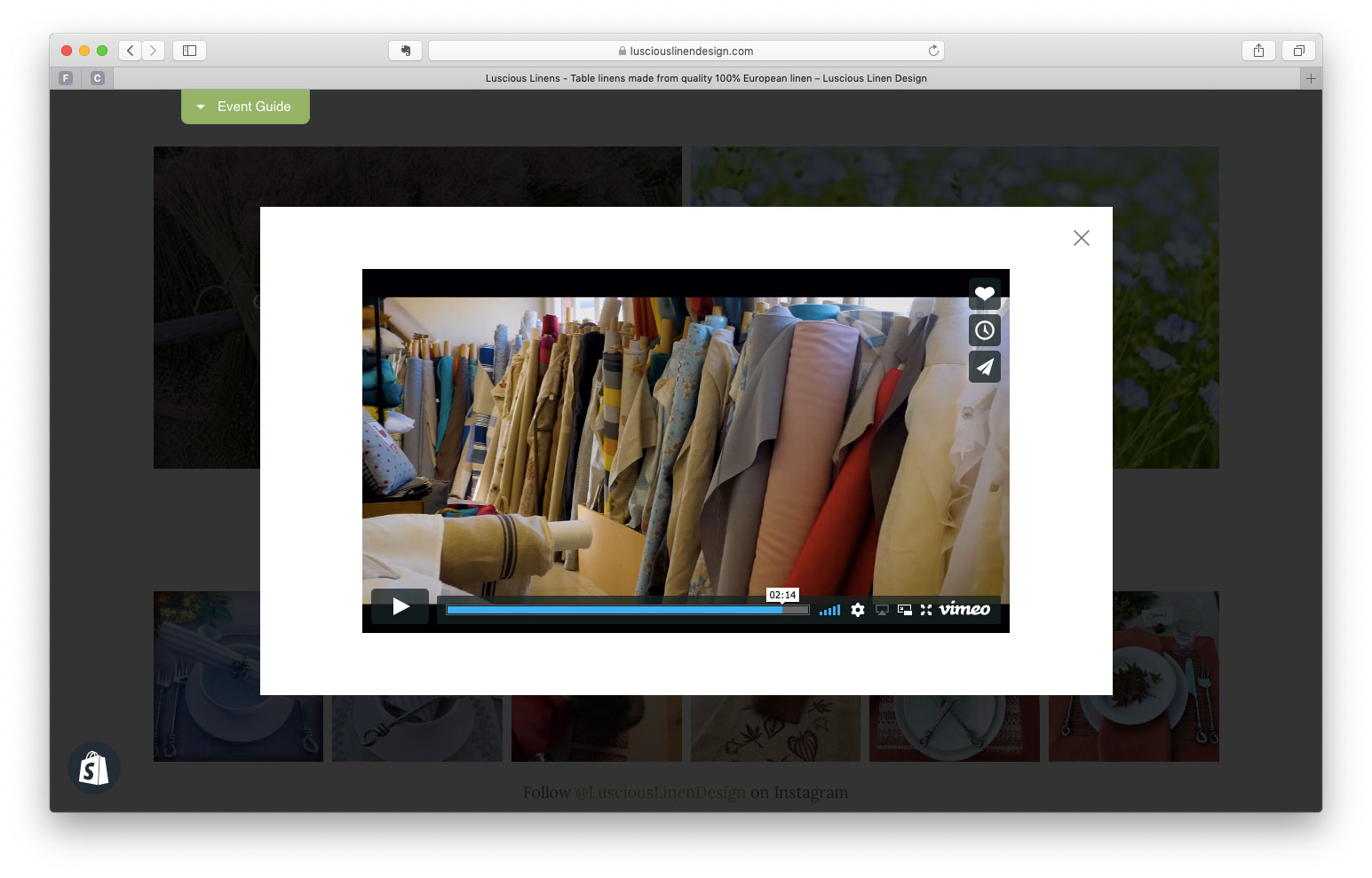Like the video with heart icon
Viewport: 1372px width, 878px height.
coord(984,294)
